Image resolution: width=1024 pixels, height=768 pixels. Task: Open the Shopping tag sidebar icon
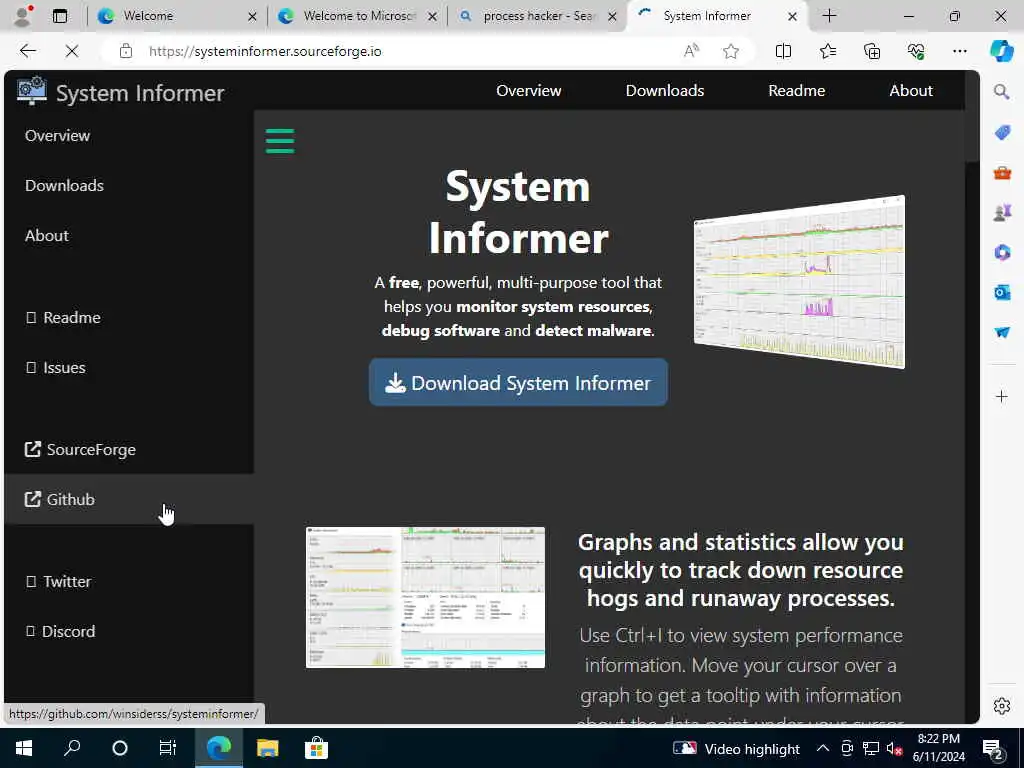[1002, 133]
